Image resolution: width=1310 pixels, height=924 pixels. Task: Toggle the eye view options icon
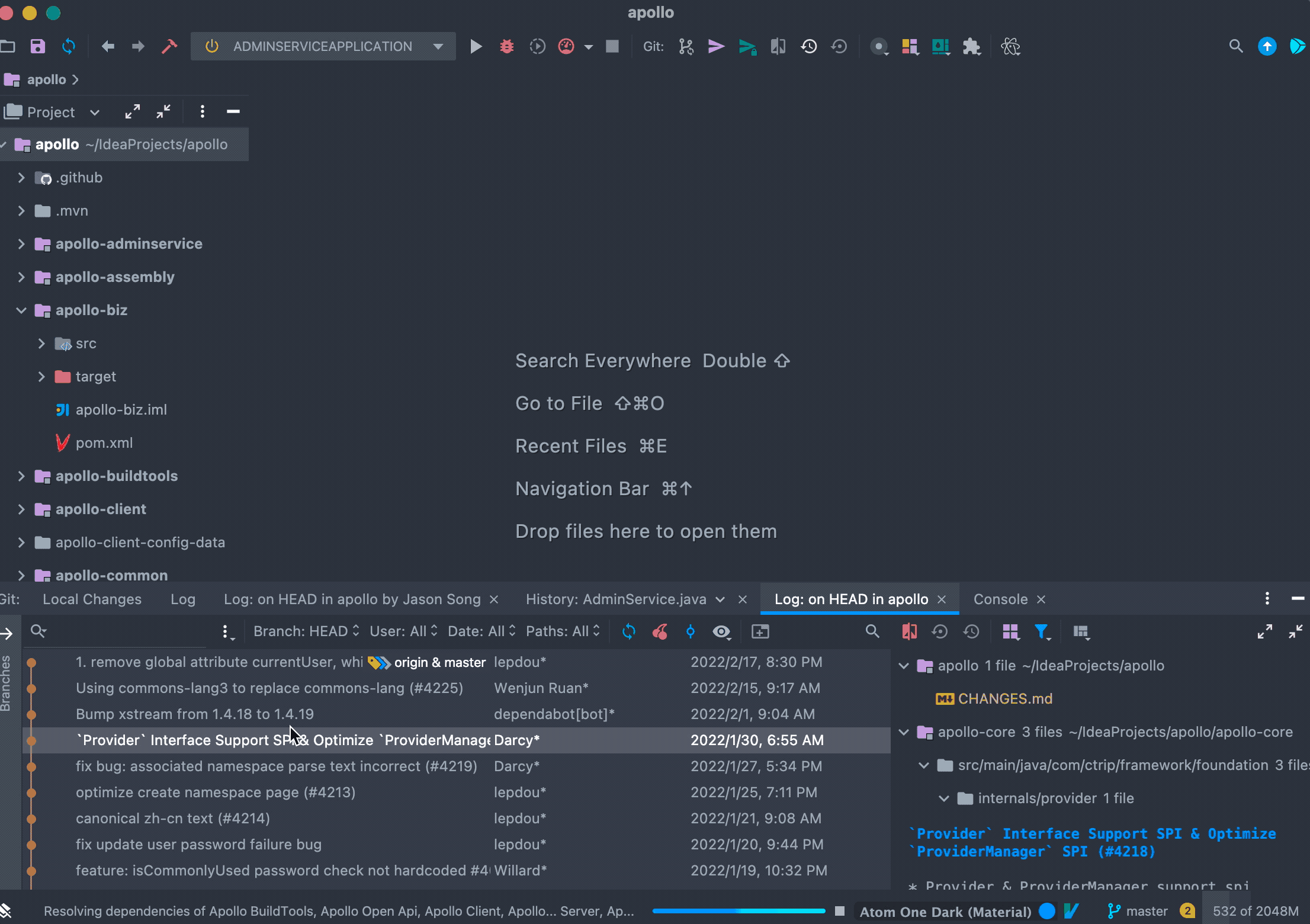tap(721, 631)
